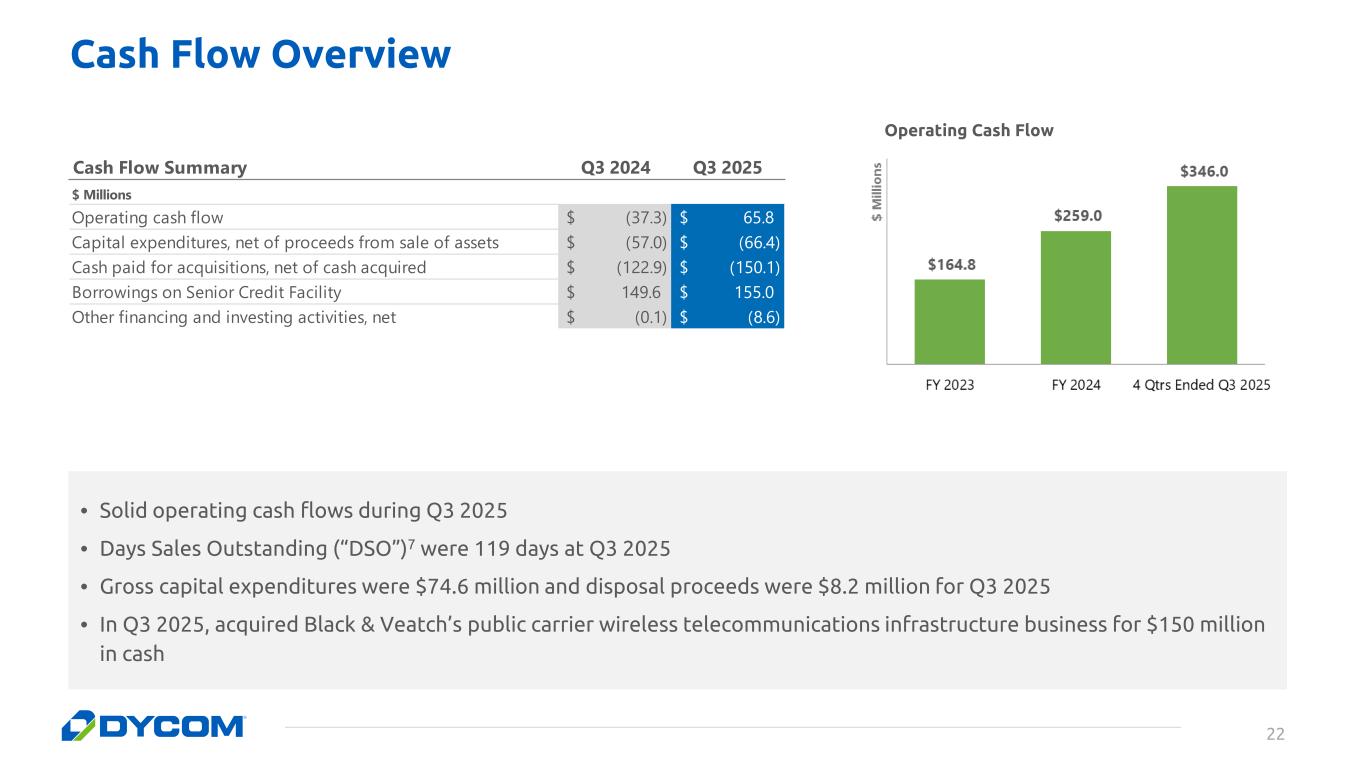1365x766 pixels.
Task: Click the page number 22
Action: click(x=1275, y=735)
